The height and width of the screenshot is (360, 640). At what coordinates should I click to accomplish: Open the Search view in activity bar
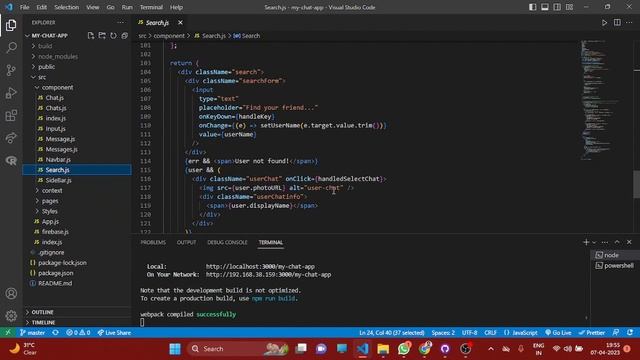tap(11, 48)
